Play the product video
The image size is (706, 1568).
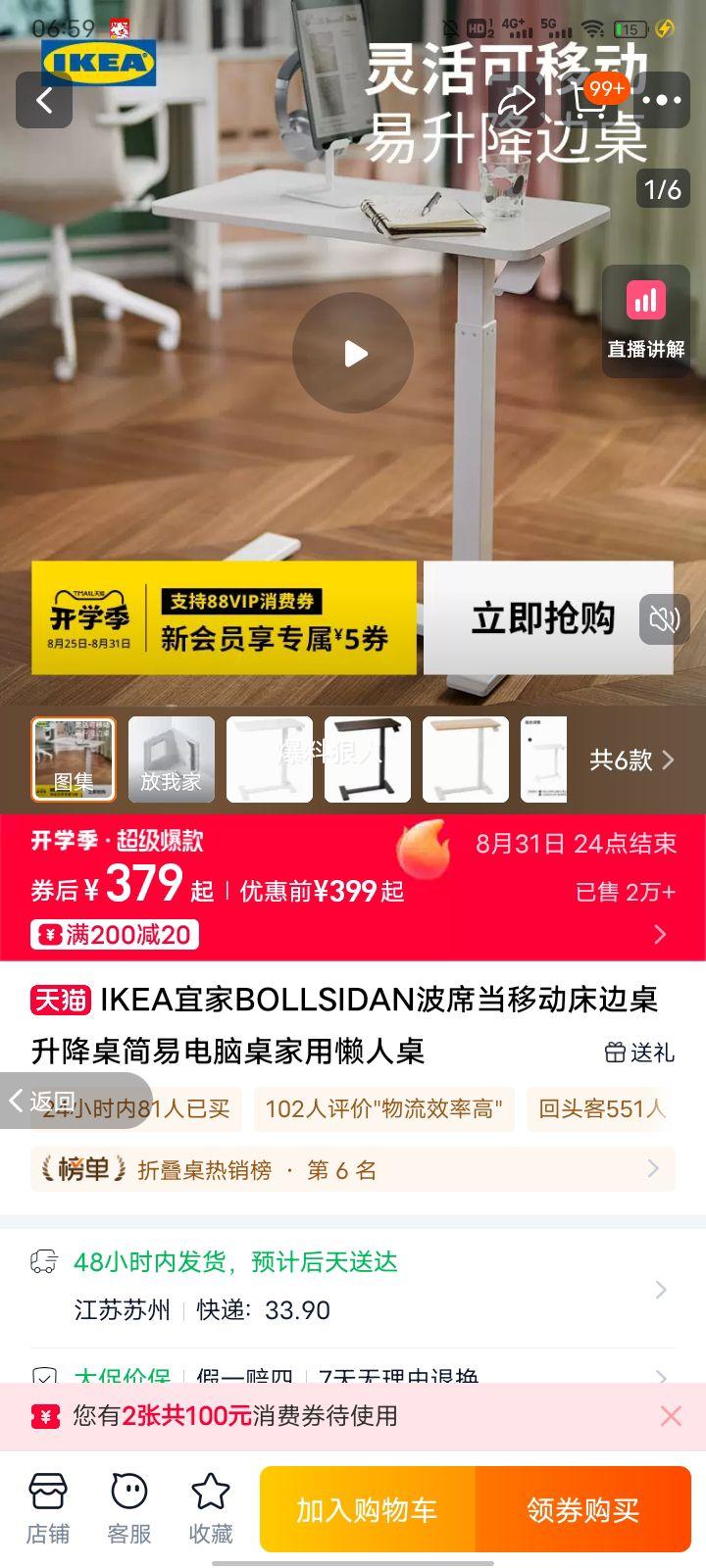(x=353, y=353)
